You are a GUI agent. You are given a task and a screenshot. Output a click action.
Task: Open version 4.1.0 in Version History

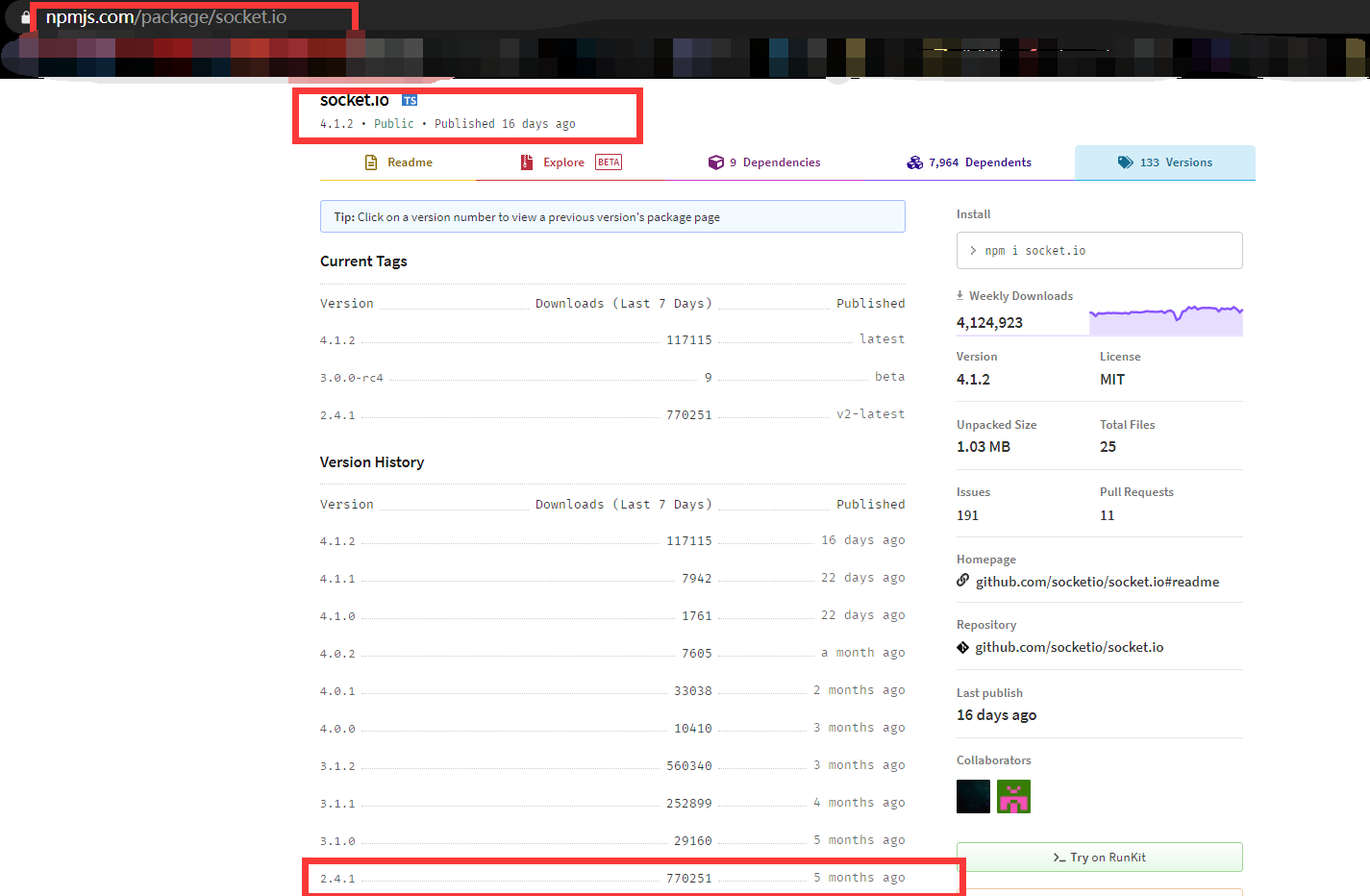coord(337,616)
